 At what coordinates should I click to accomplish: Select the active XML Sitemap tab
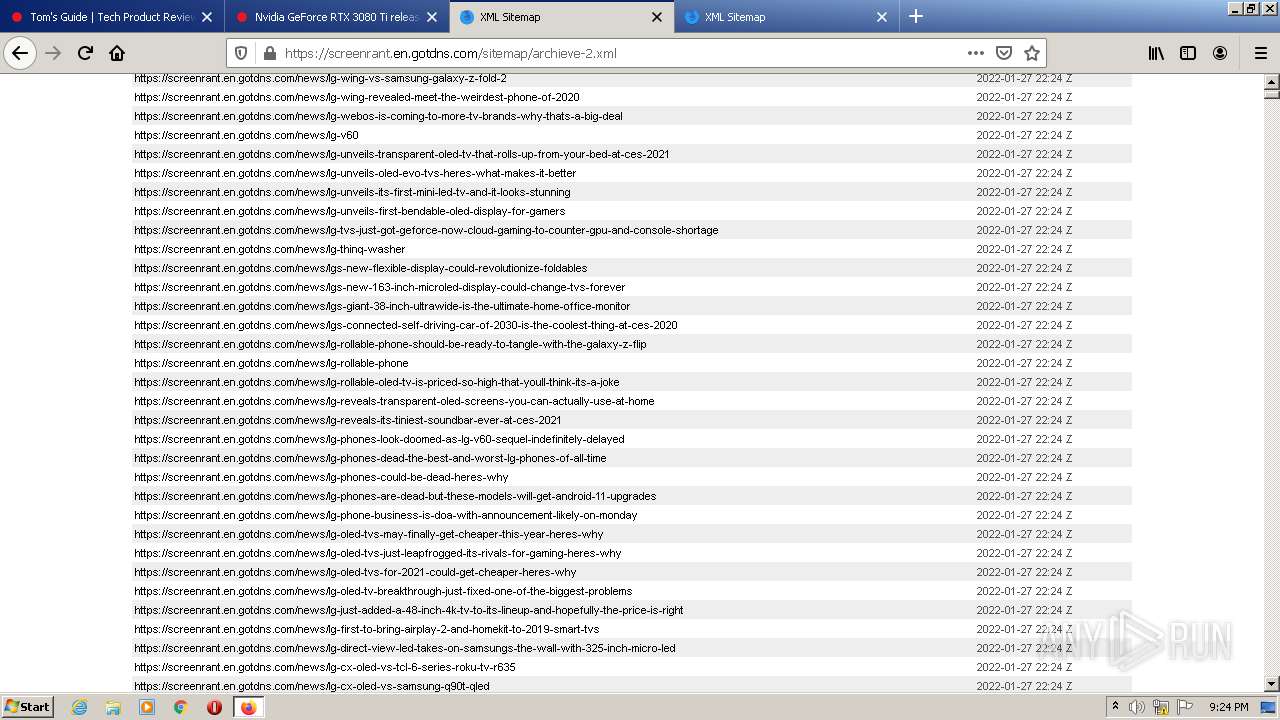point(562,17)
